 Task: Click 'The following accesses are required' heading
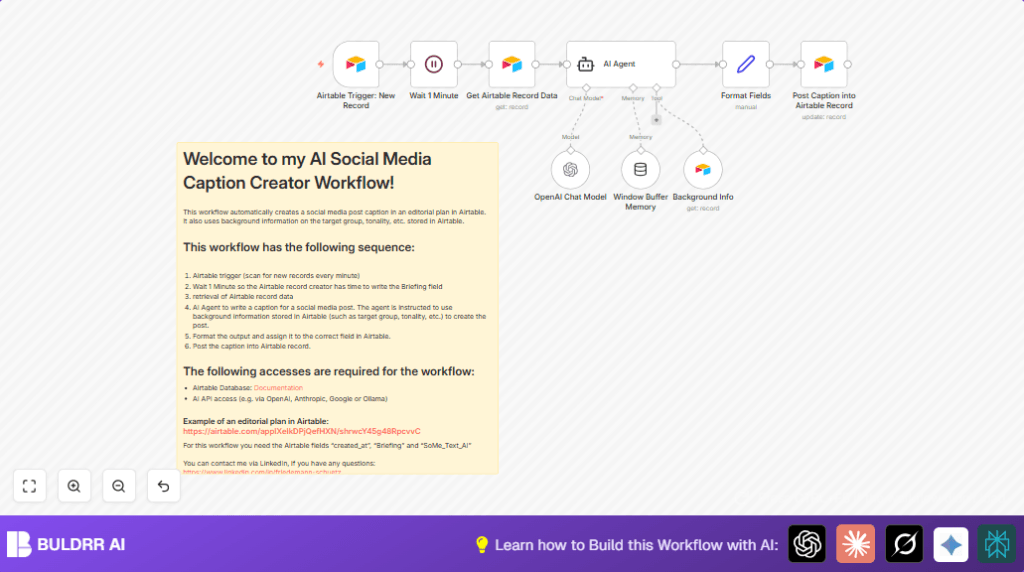tap(328, 372)
